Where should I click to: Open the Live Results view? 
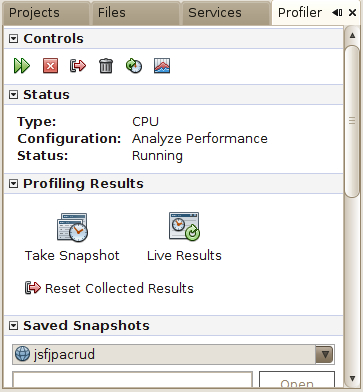point(184,237)
